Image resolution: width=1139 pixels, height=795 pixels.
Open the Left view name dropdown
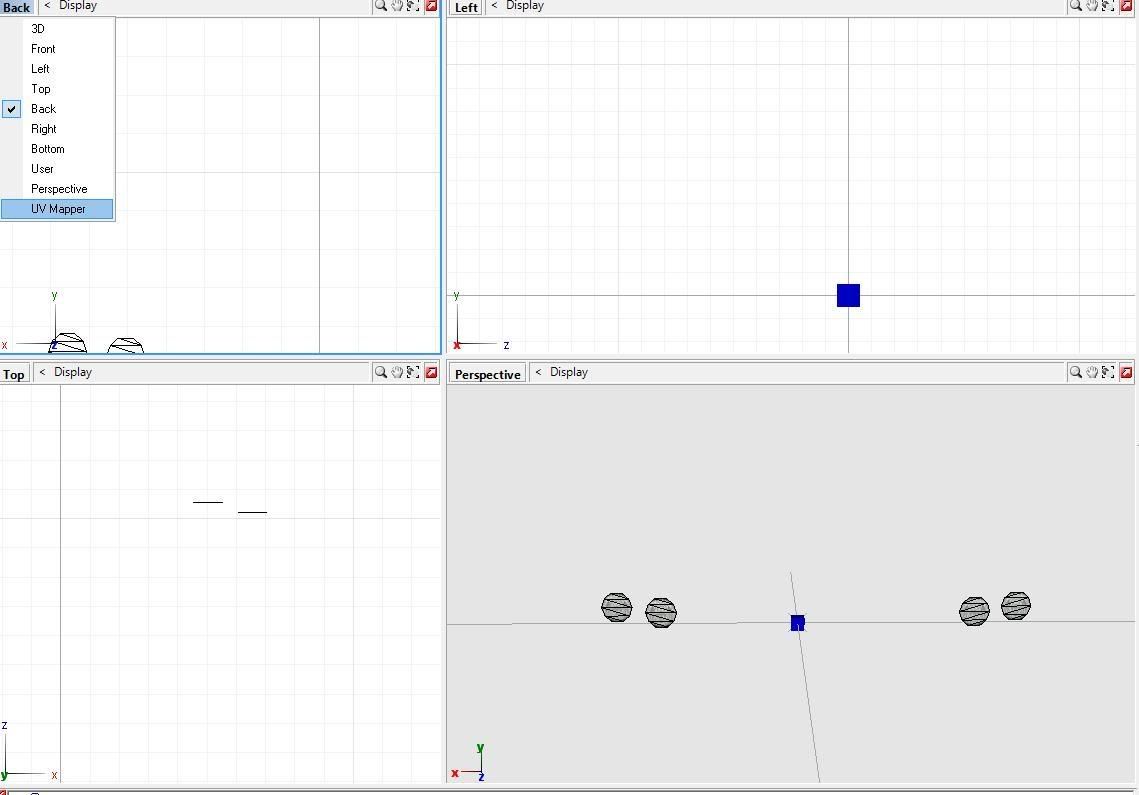click(466, 7)
